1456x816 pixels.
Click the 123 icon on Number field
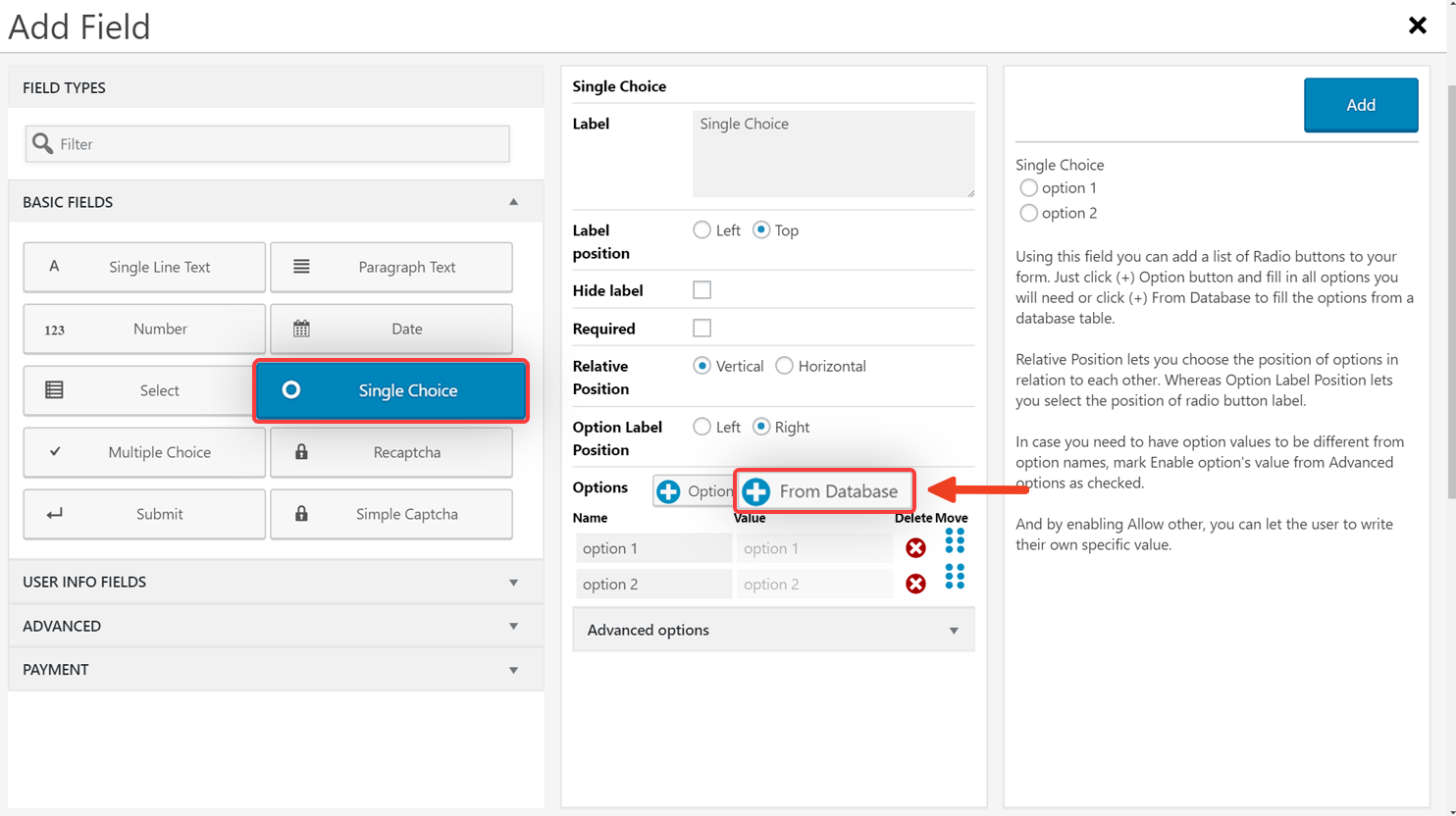[55, 330]
